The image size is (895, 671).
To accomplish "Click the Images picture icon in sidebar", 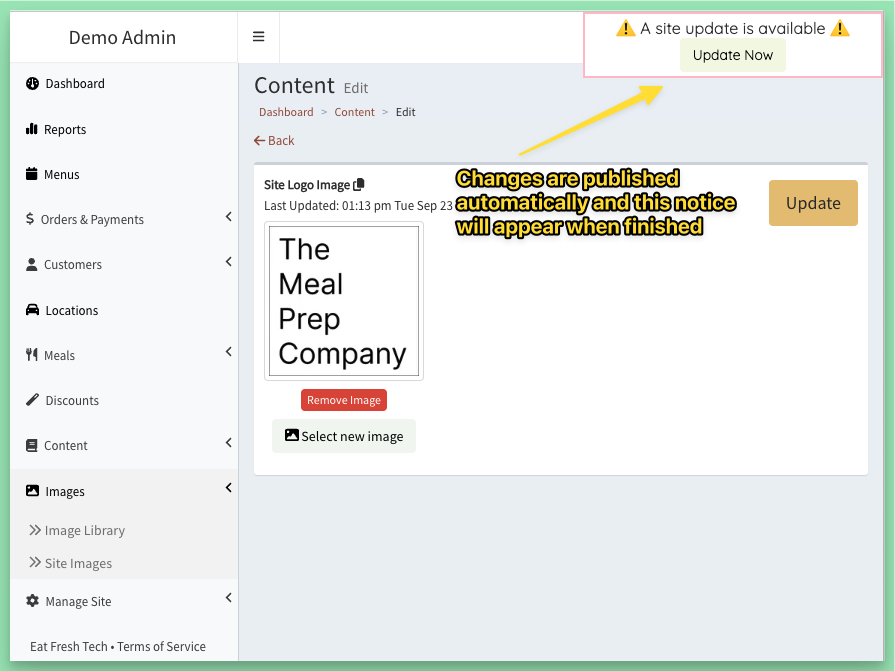I will tap(33, 491).
